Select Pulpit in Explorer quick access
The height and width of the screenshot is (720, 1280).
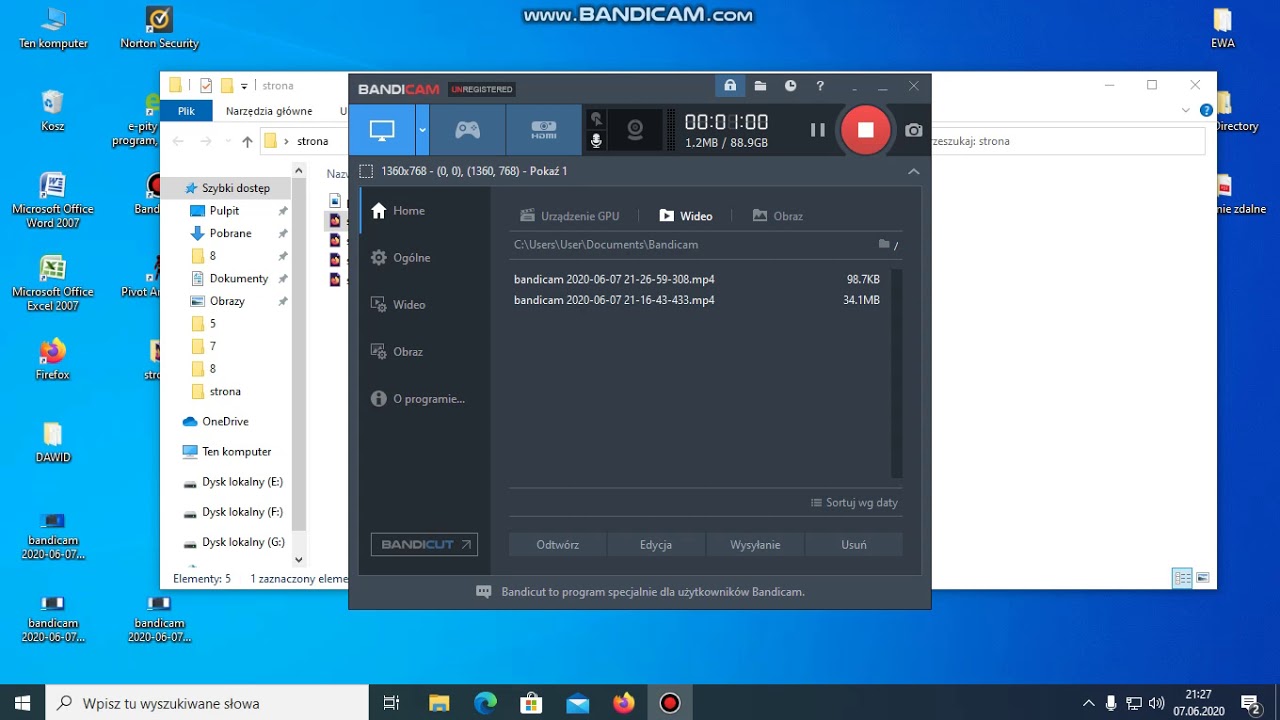224,211
